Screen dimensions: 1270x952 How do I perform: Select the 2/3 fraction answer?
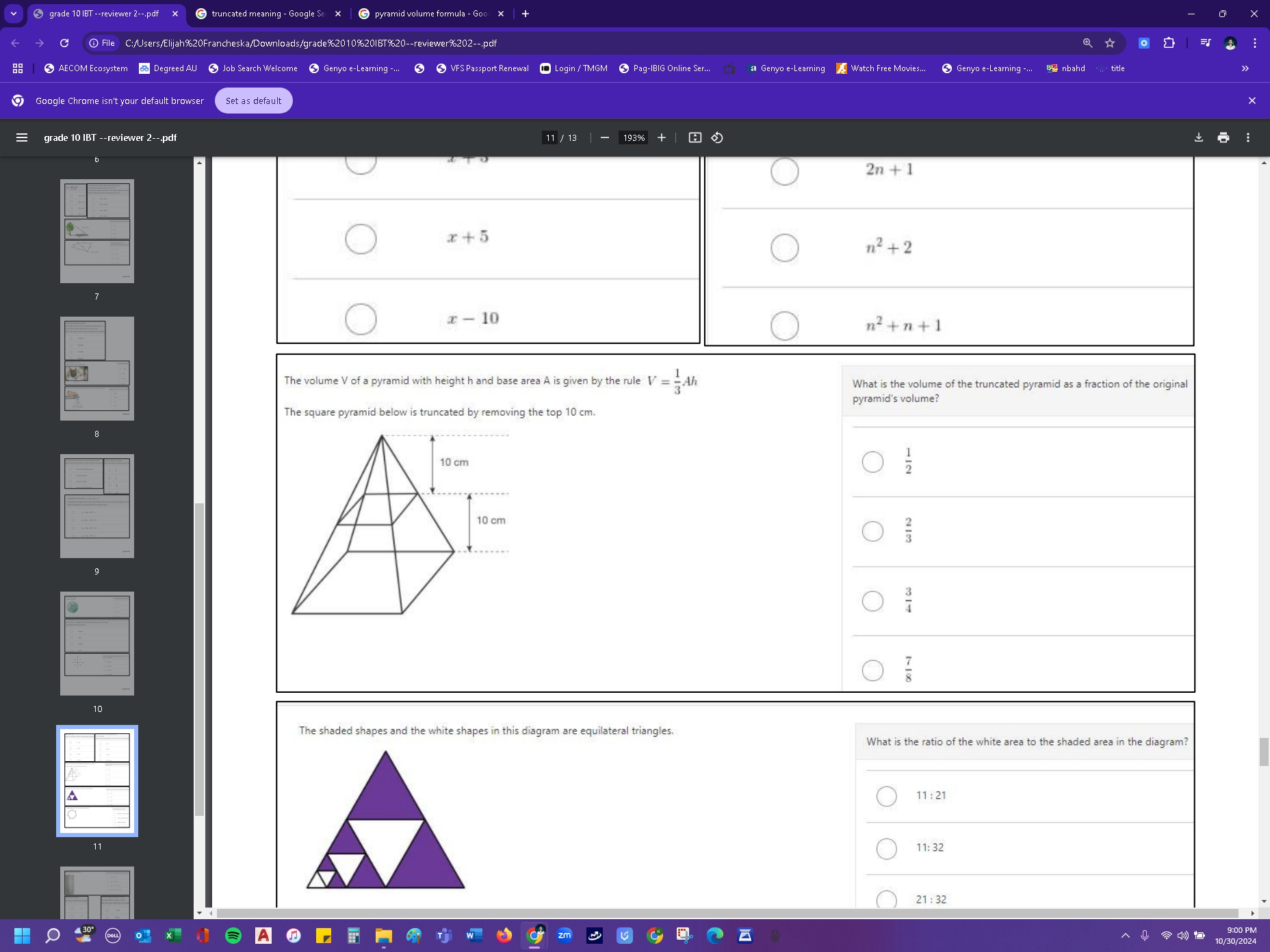point(872,531)
